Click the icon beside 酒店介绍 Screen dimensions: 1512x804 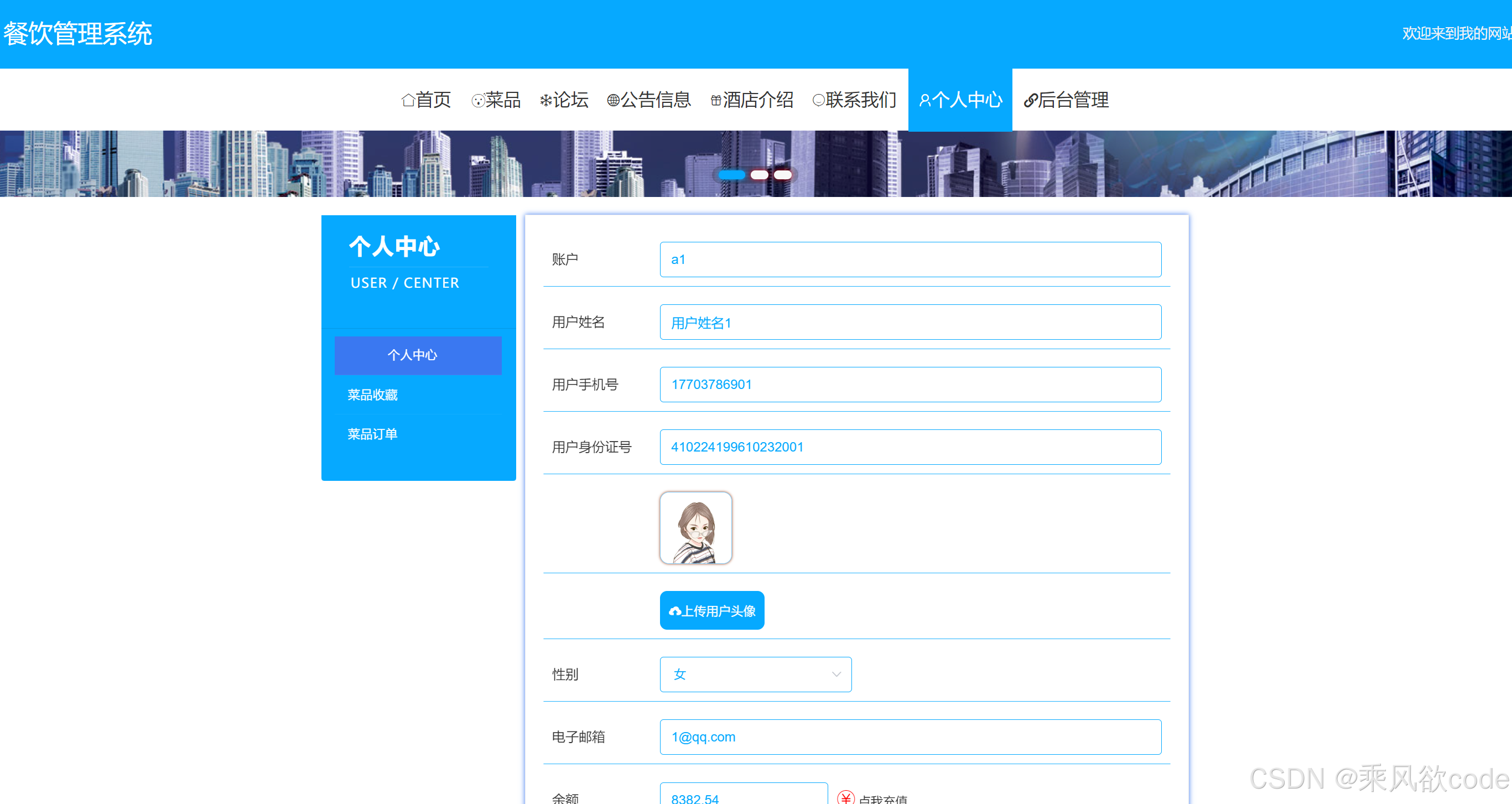(715, 100)
